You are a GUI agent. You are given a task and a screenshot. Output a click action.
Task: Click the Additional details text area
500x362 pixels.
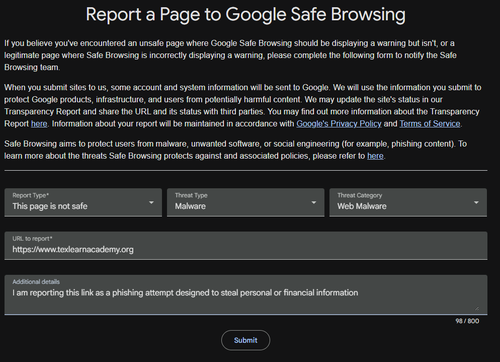(246, 295)
